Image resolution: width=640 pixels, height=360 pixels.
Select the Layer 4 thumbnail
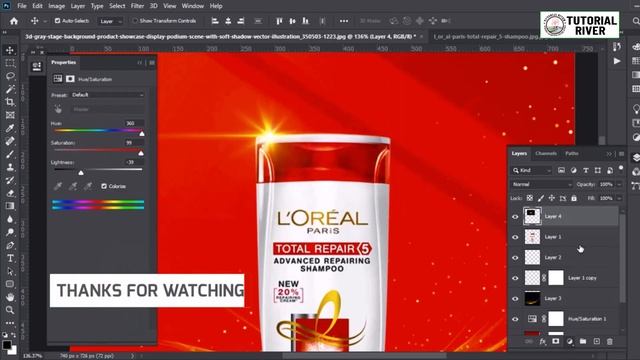pyautogui.click(x=532, y=216)
